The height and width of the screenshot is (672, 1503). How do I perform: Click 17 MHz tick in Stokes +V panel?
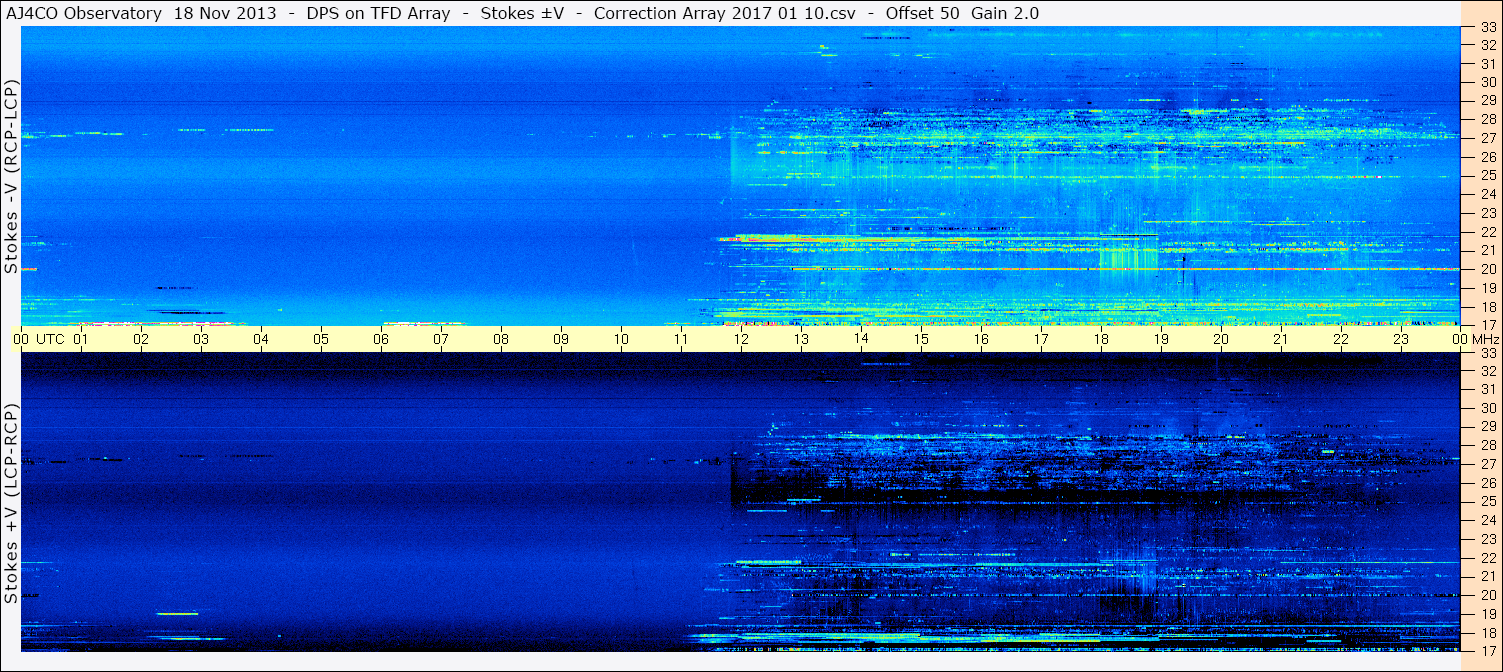pyautogui.click(x=1488, y=650)
